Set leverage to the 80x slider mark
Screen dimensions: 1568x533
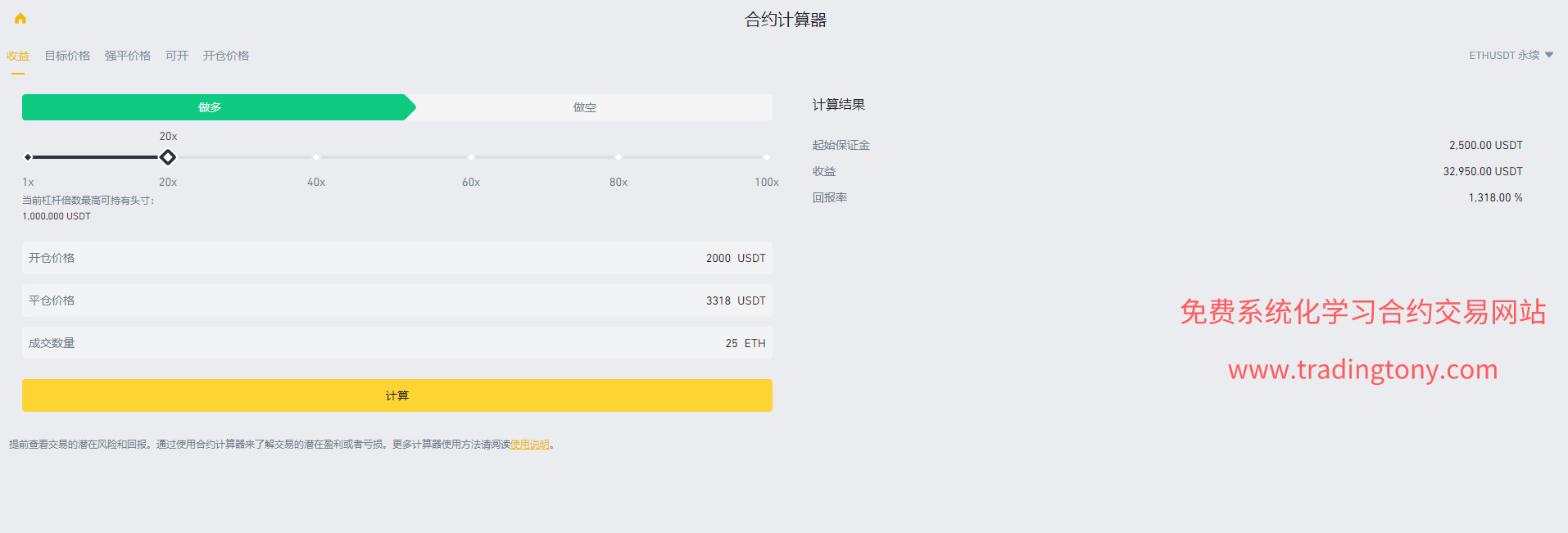click(x=619, y=157)
